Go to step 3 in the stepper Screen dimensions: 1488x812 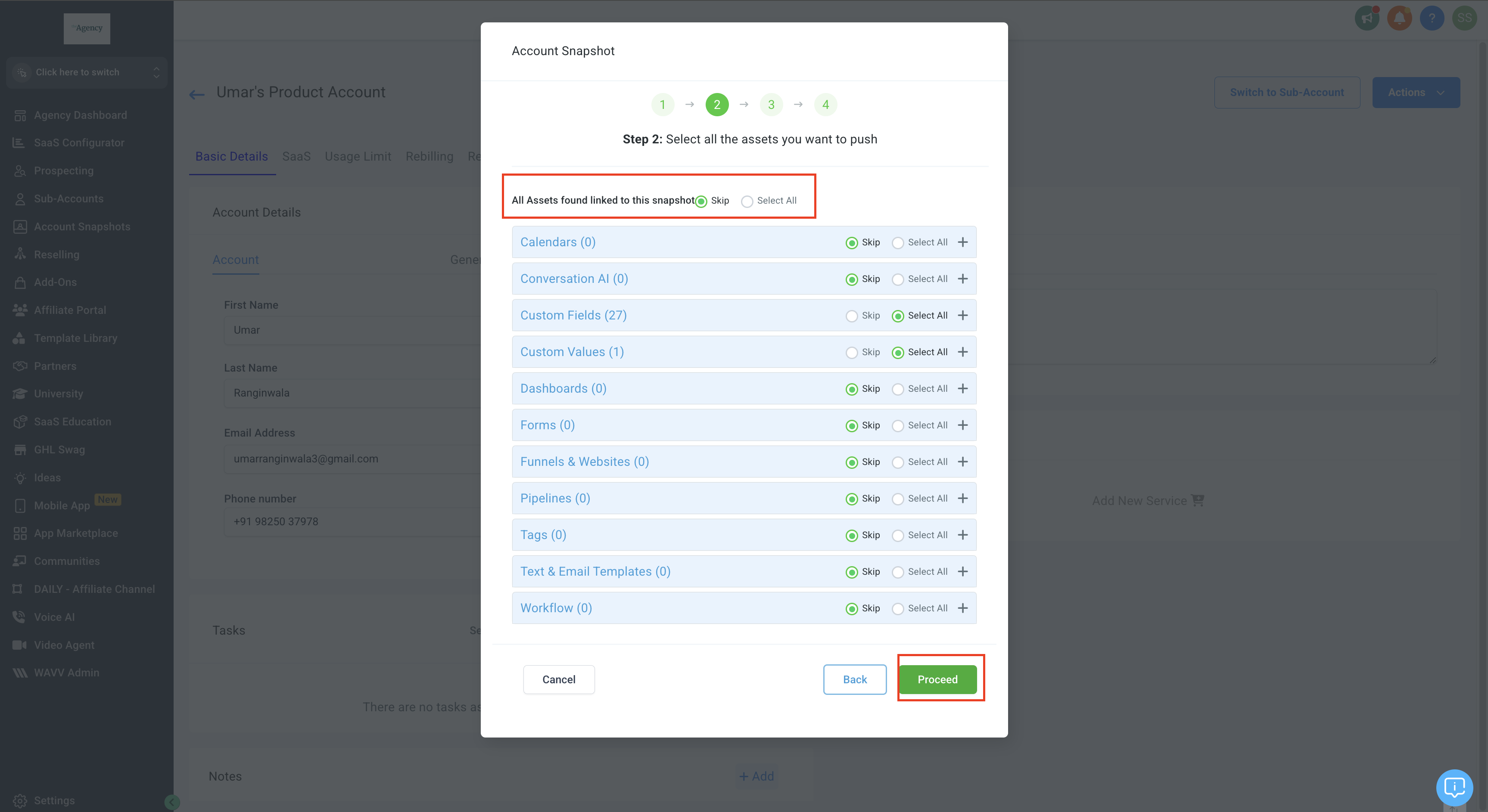[771, 105]
